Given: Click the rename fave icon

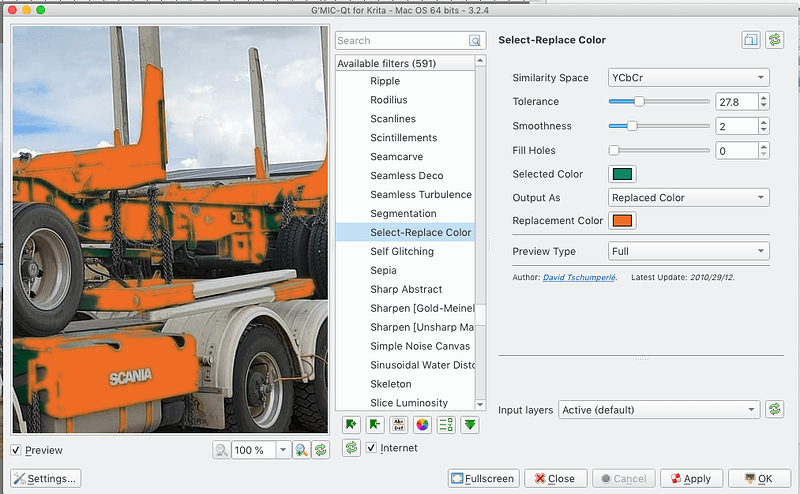Looking at the screenshot, I should click(398, 424).
